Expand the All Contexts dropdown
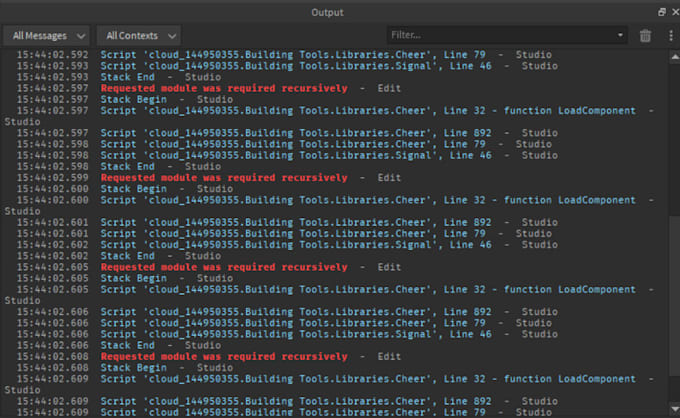This screenshot has height=418, width=680. pyautogui.click(x=139, y=36)
